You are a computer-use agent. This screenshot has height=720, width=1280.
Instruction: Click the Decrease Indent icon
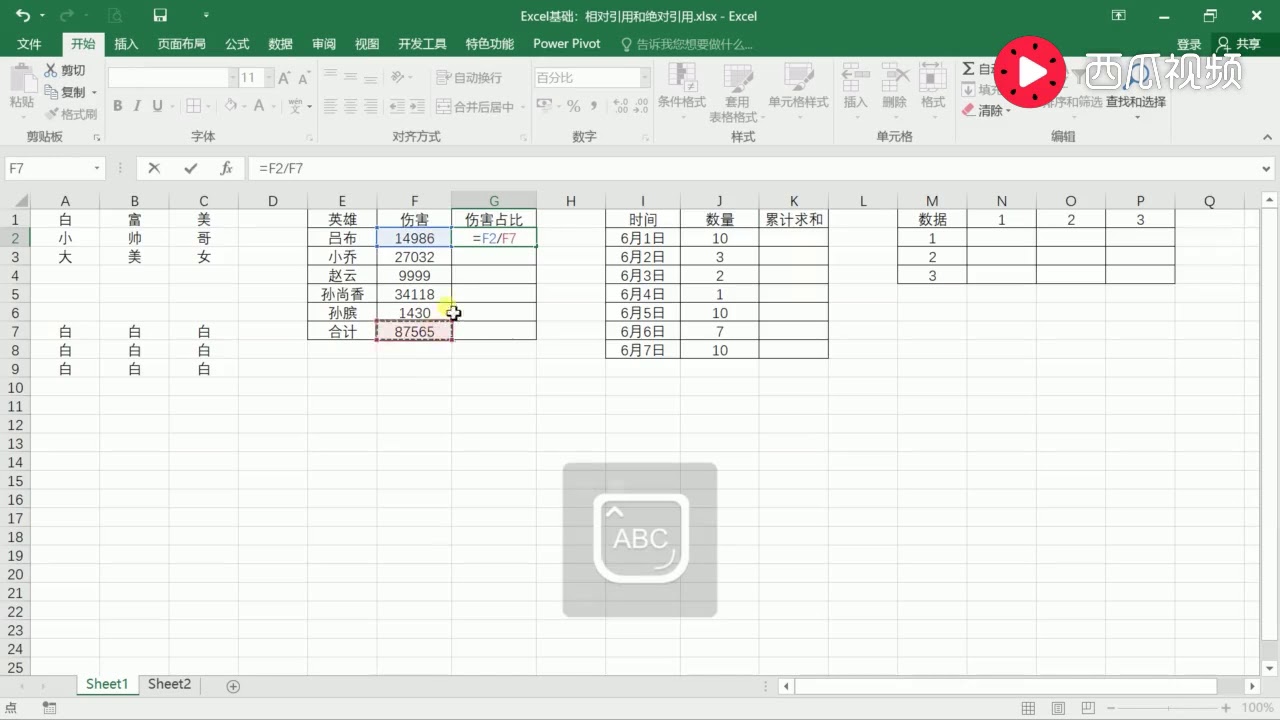tap(397, 107)
